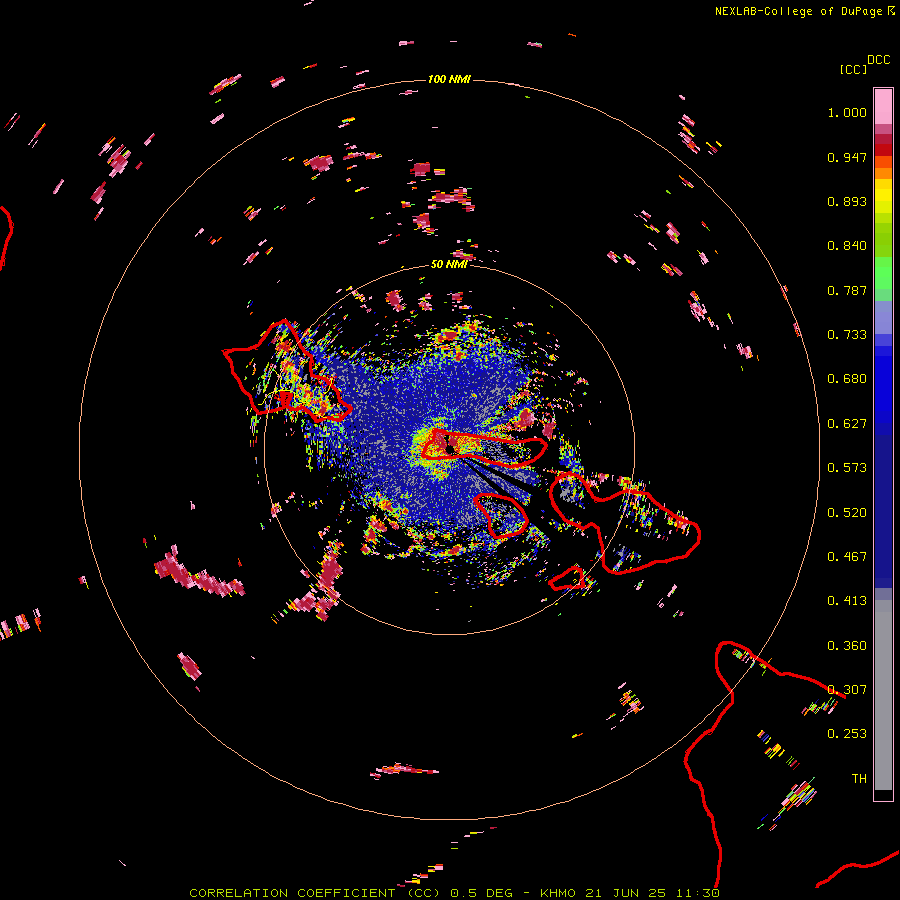Click the Correlation Coefficient KHMO caption text
The height and width of the screenshot is (900, 900).
(454, 893)
